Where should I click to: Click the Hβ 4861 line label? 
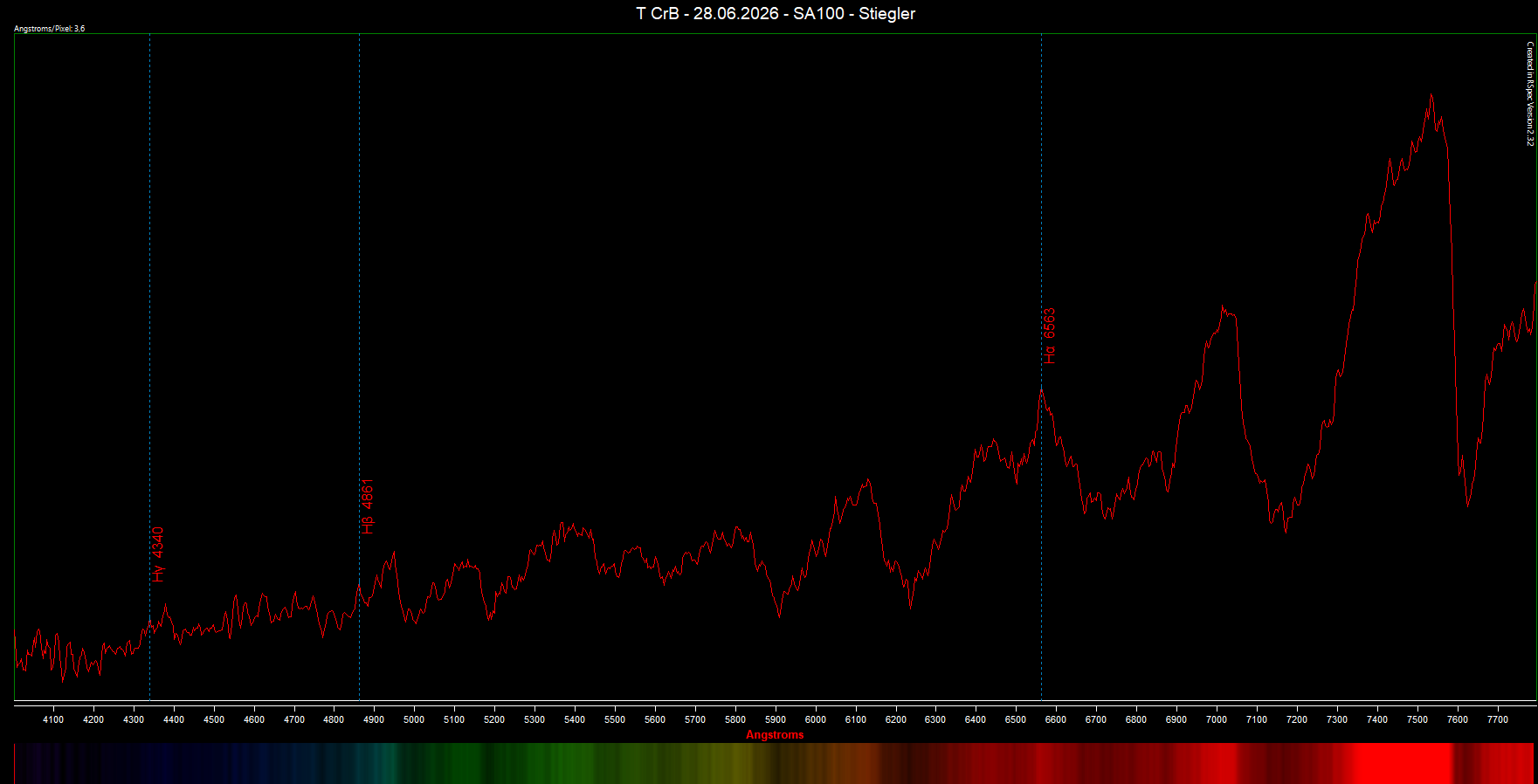pos(368,506)
